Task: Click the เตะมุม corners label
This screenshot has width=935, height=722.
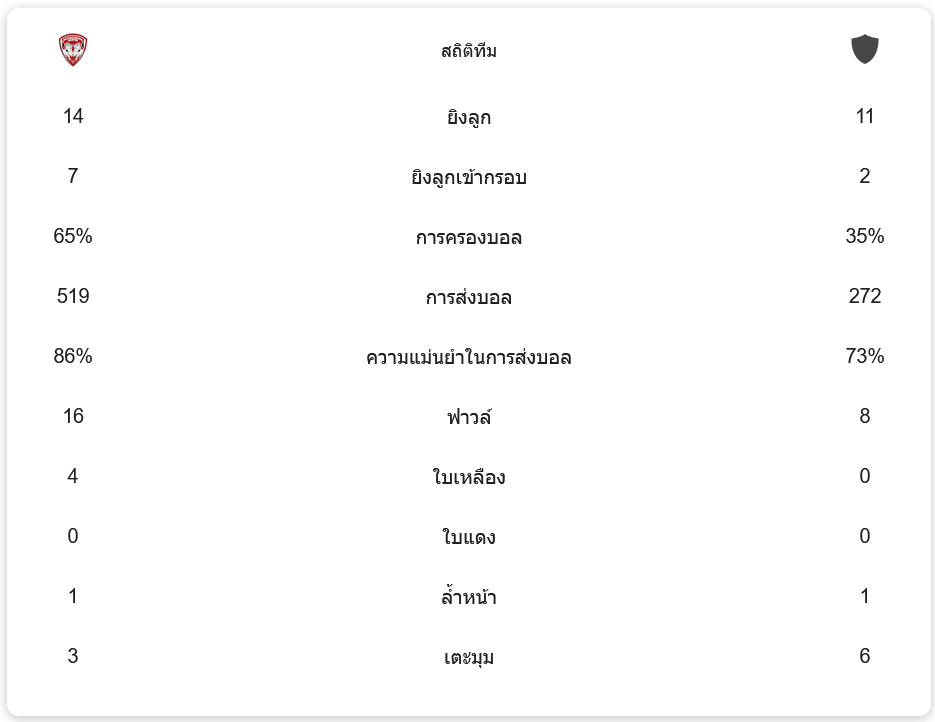Action: pos(468,658)
